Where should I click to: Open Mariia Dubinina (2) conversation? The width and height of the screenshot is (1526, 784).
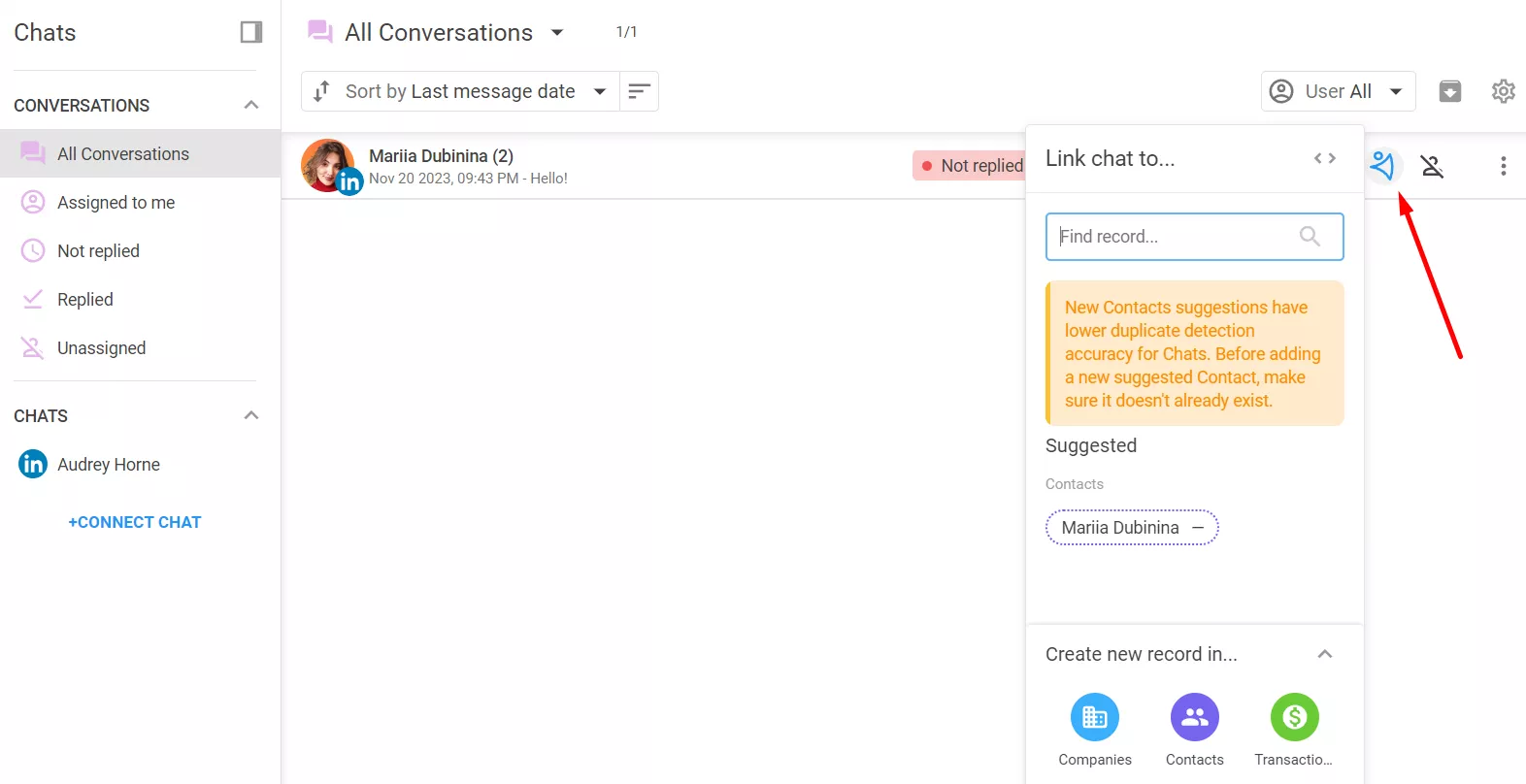pyautogui.click(x=441, y=155)
